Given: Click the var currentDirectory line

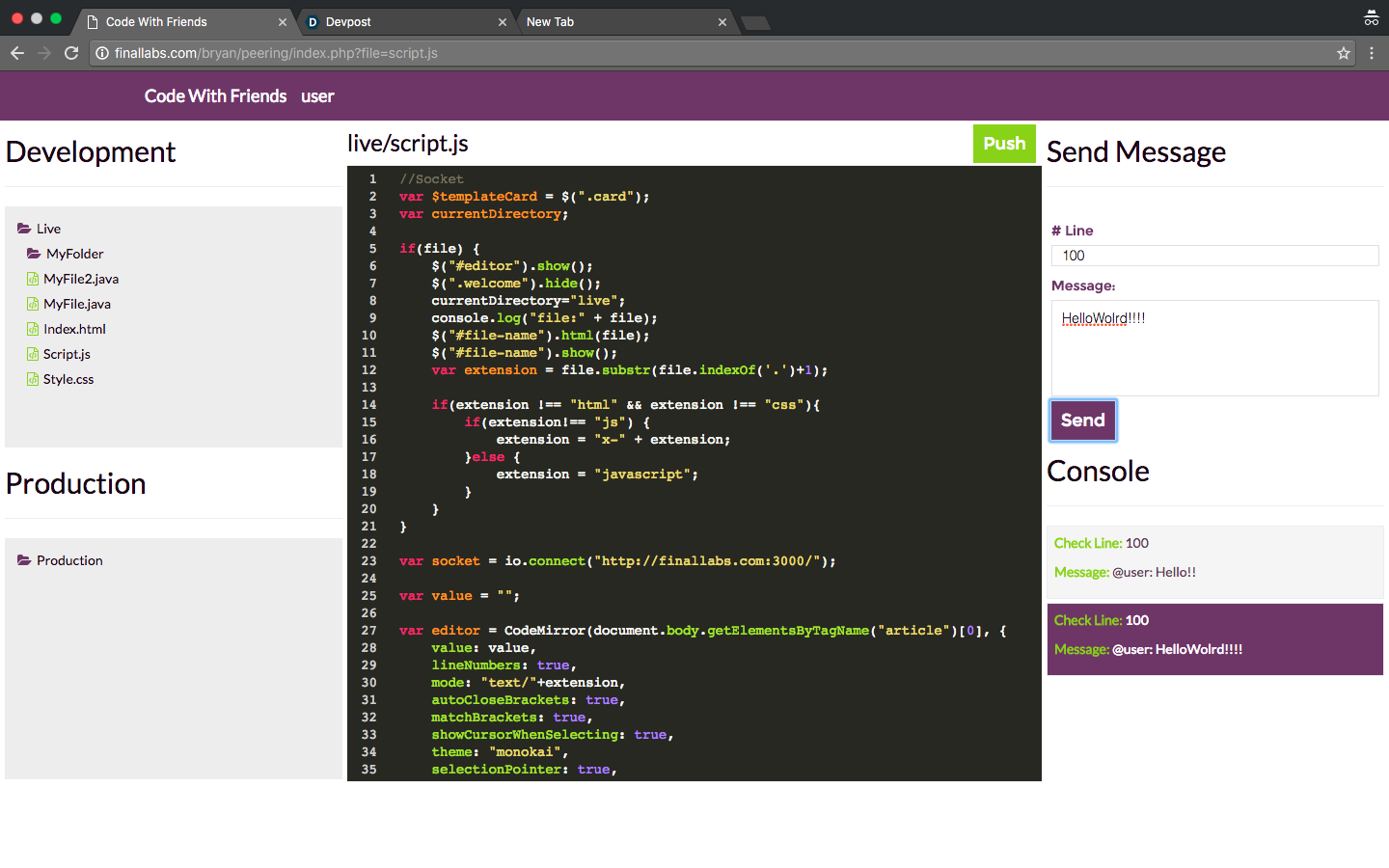Looking at the screenshot, I should 484,214.
